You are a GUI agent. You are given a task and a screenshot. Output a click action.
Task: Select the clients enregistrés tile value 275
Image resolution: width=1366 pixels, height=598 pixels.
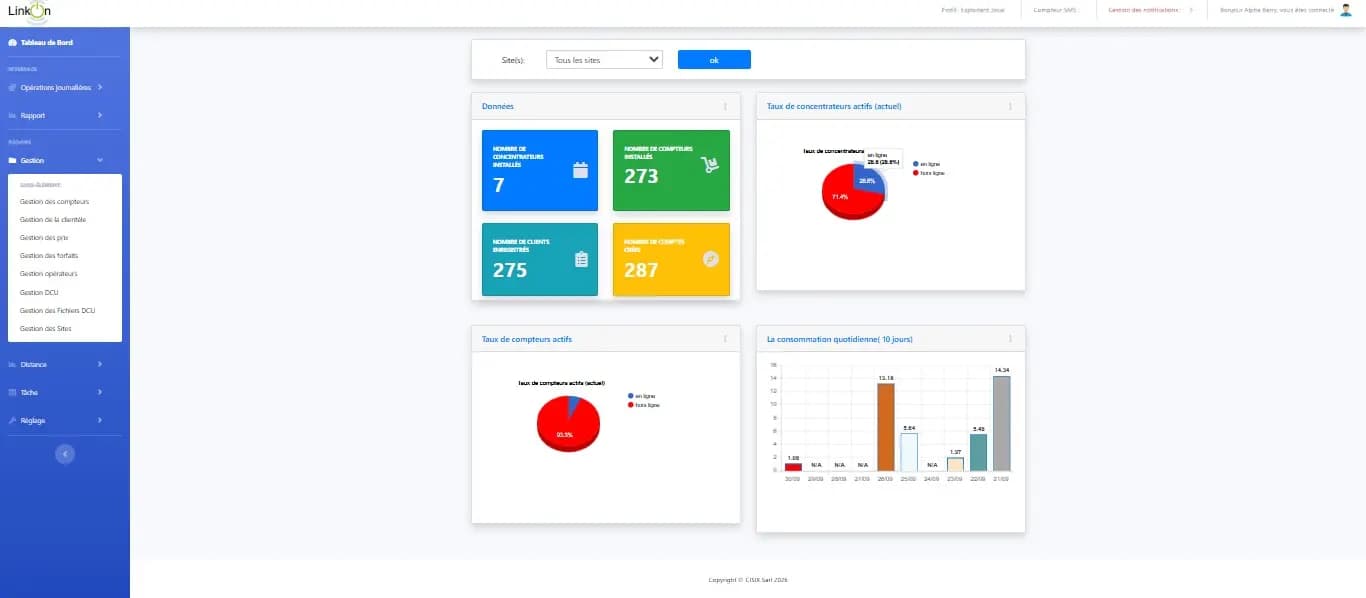[x=510, y=270]
